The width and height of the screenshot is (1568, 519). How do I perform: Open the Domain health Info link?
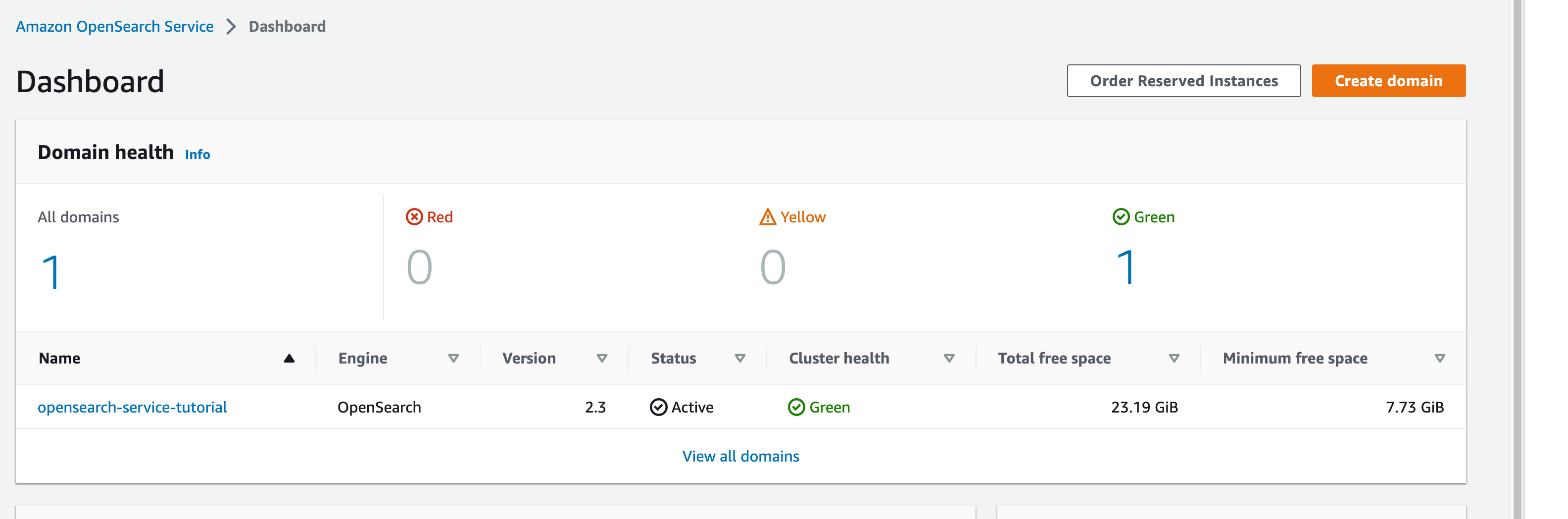click(x=197, y=154)
